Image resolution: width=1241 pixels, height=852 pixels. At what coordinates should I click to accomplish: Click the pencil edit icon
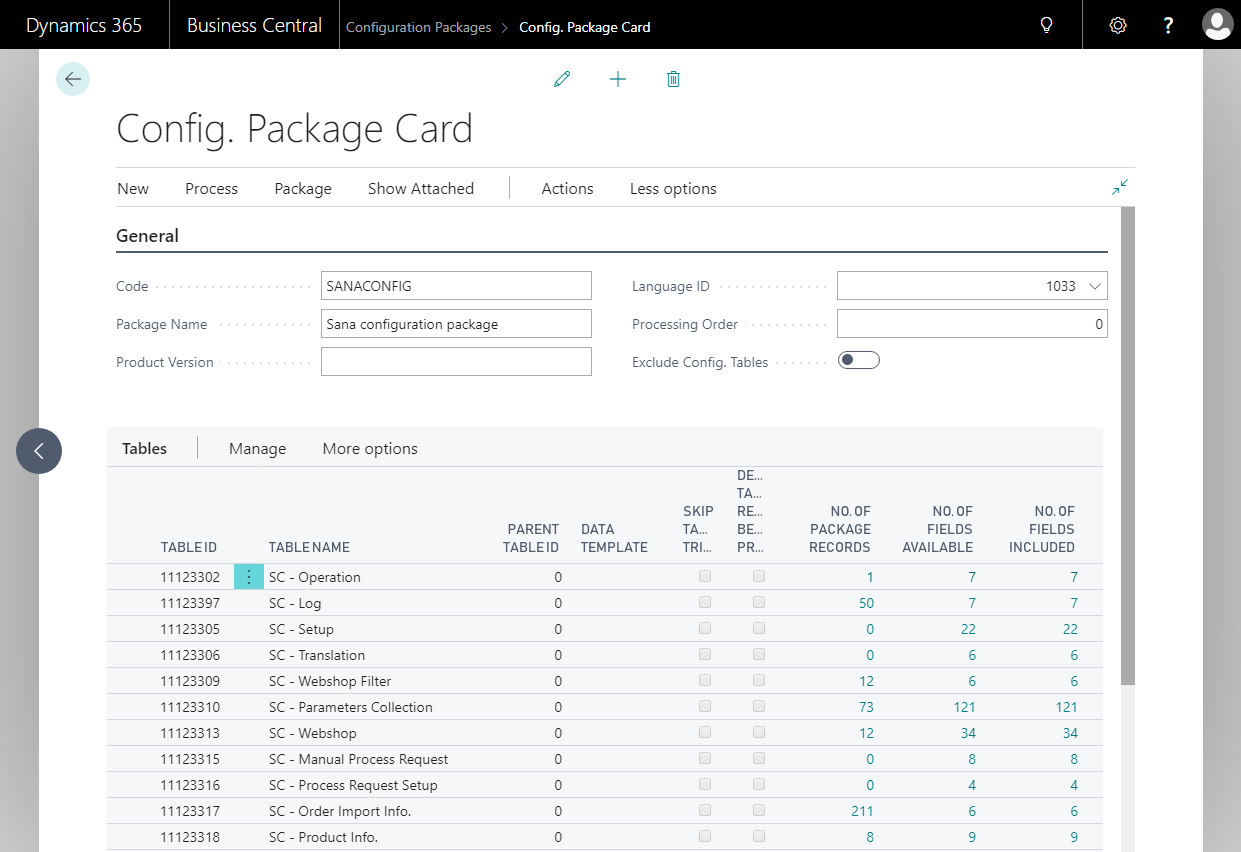coord(562,79)
